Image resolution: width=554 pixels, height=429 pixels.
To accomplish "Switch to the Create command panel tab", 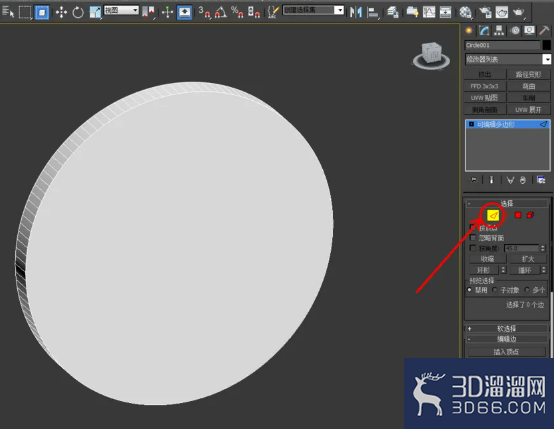I will click(469, 31).
